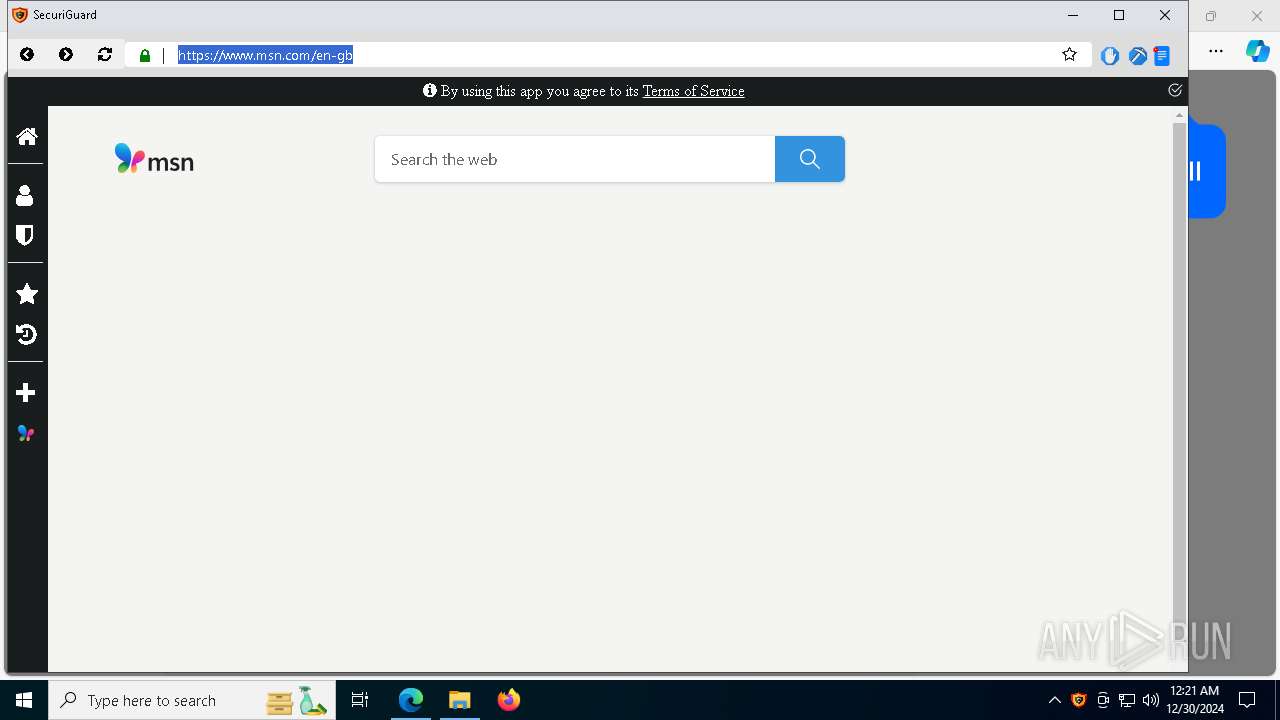The width and height of the screenshot is (1280, 720).
Task: Click Meet Now camera tray icon
Action: (x=1103, y=700)
